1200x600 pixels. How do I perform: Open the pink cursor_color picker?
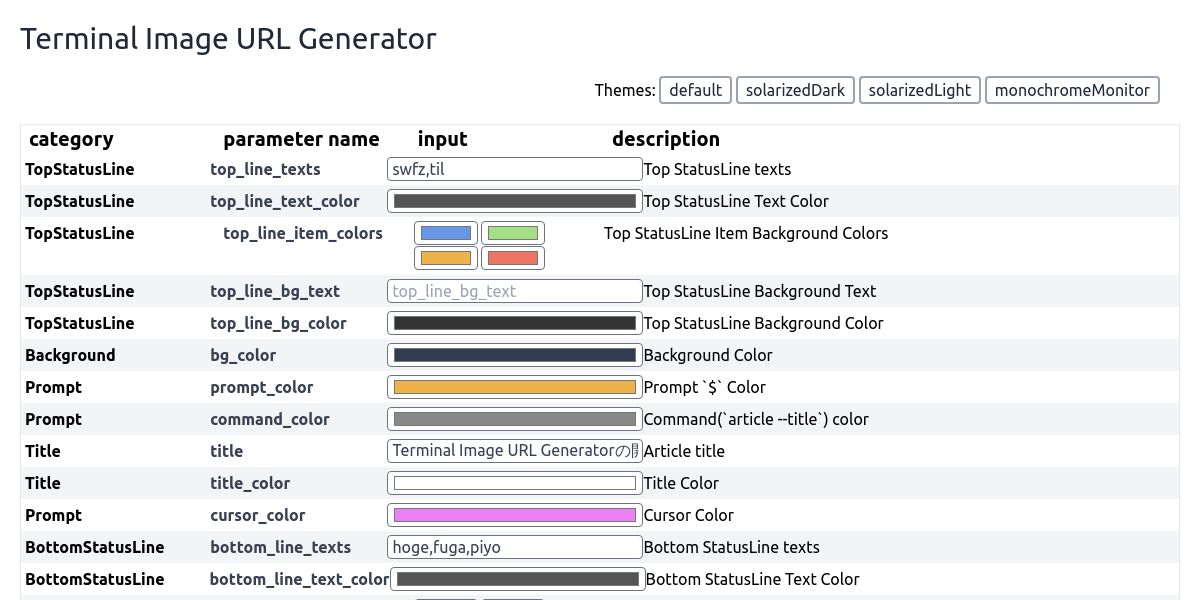pos(514,515)
